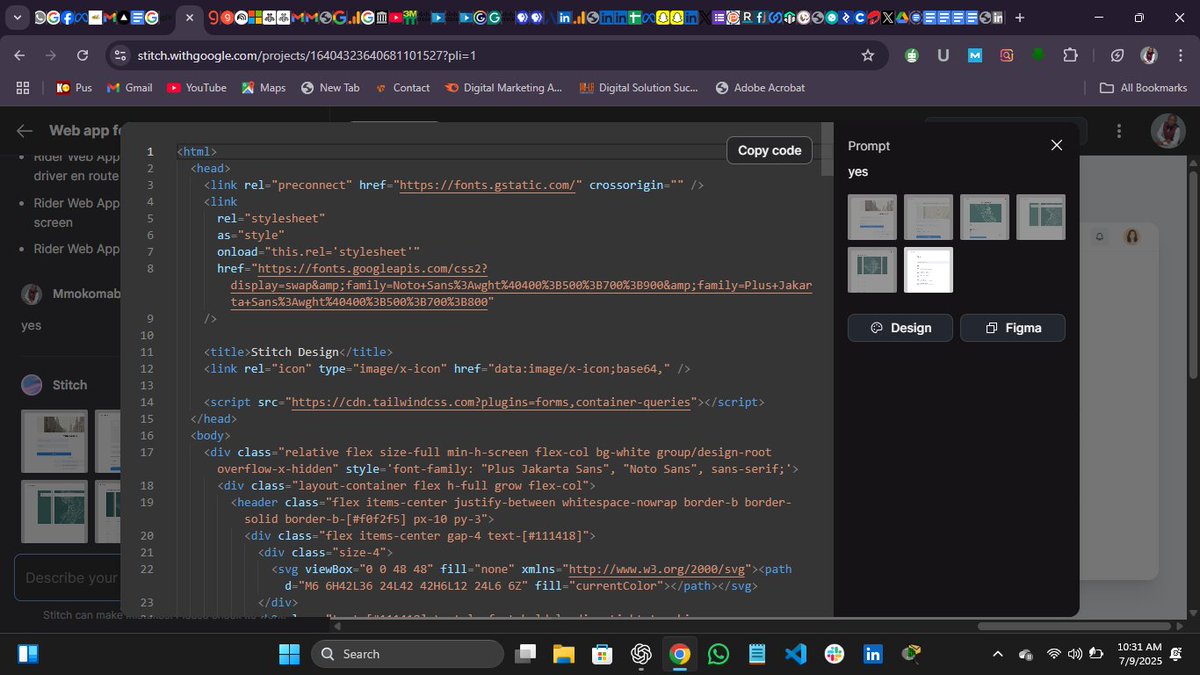Select the first prompt thumbnail image

click(x=872, y=217)
